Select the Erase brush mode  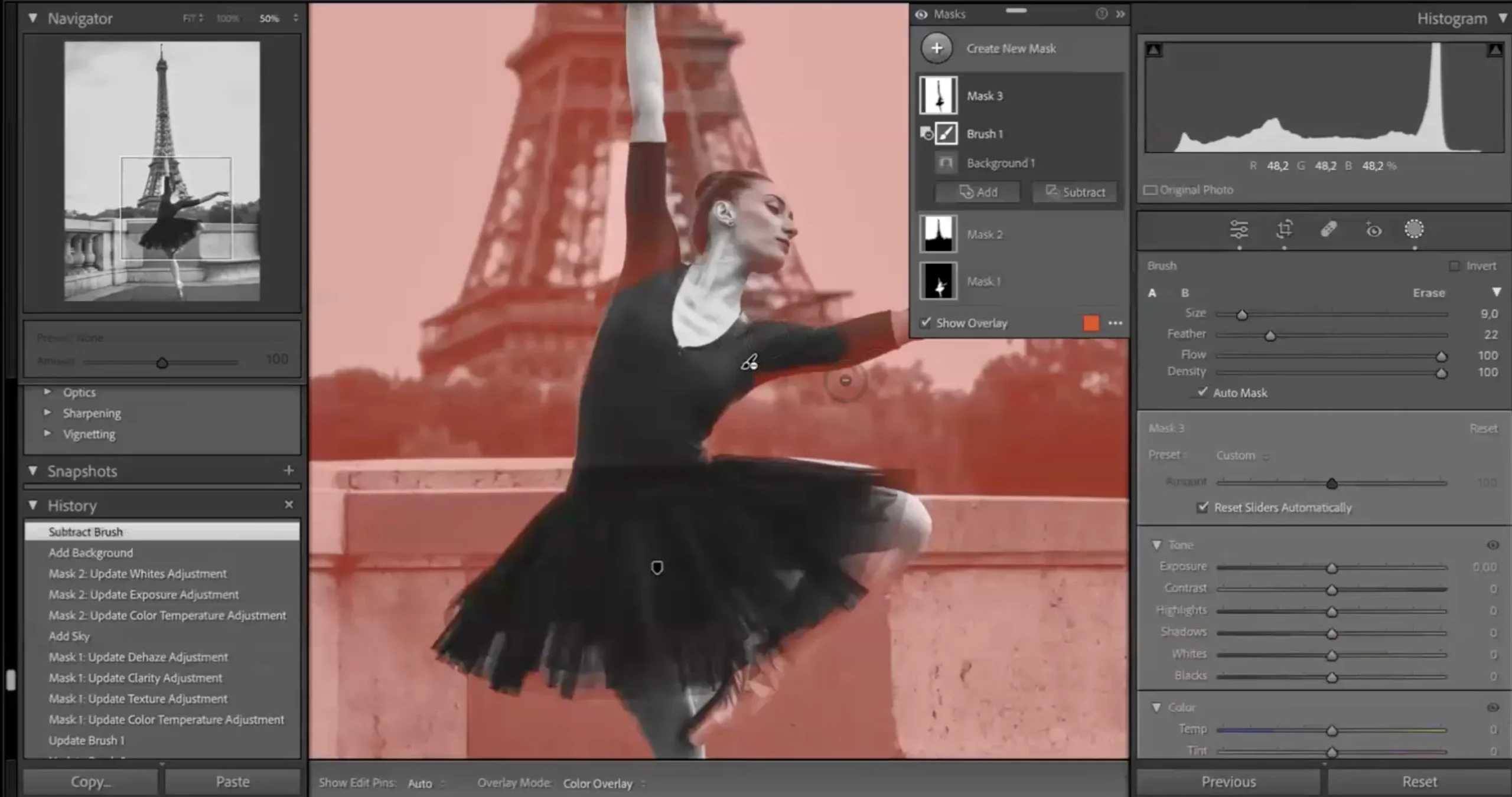tap(1429, 292)
